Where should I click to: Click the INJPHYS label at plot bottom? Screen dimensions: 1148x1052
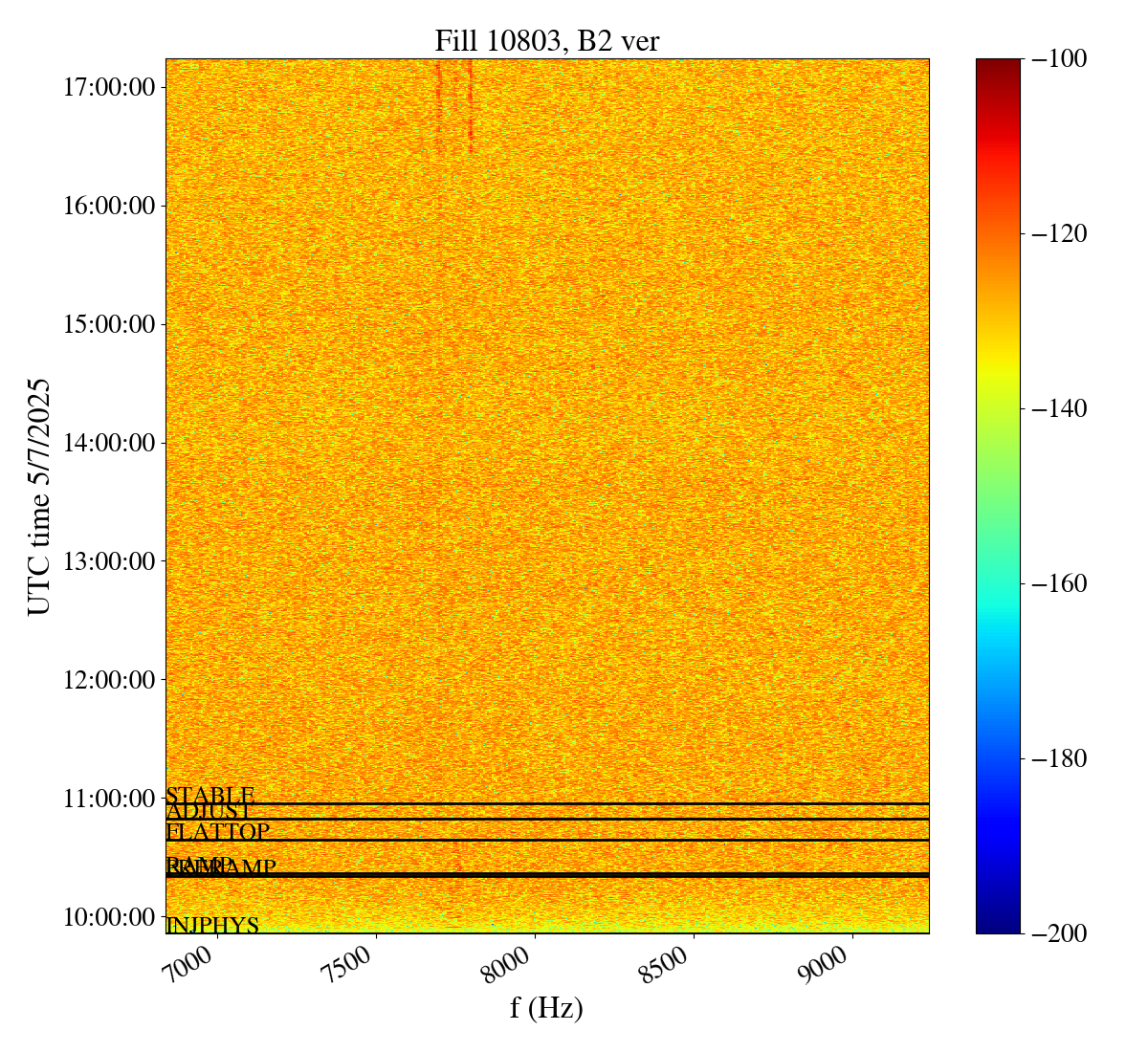[212, 926]
